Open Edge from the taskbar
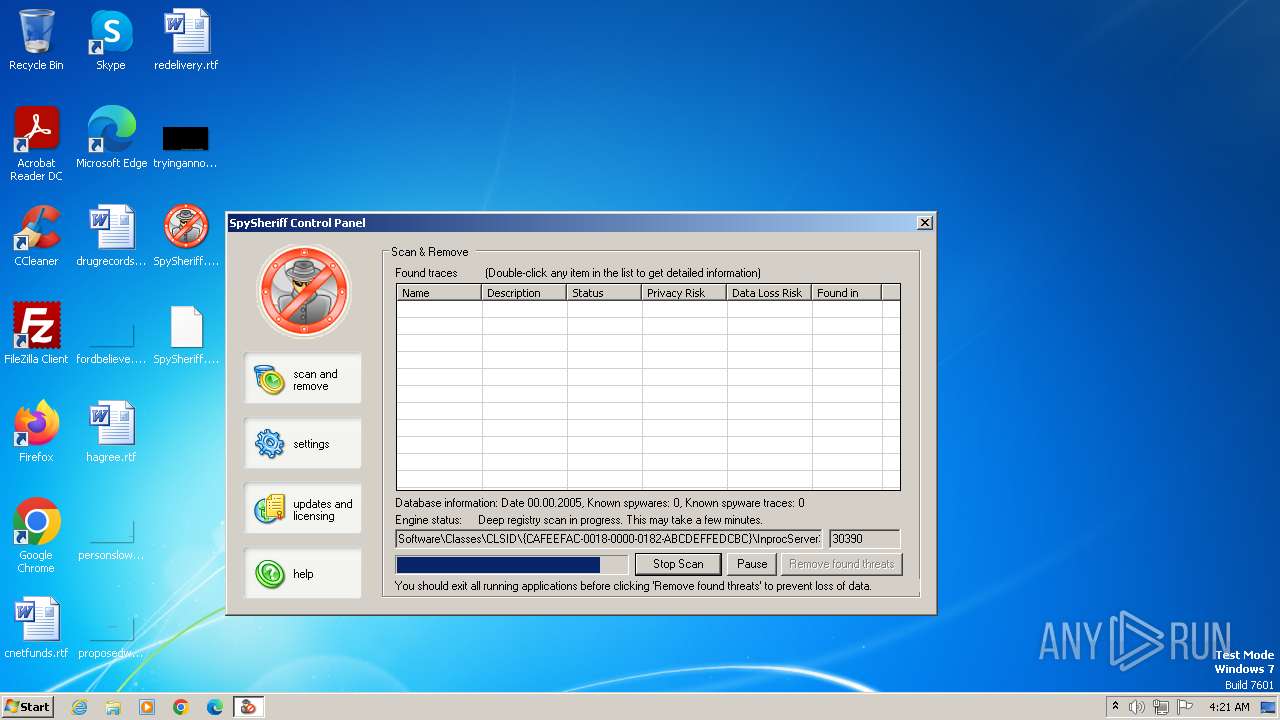Screen dimensions: 1280x720 (215, 707)
